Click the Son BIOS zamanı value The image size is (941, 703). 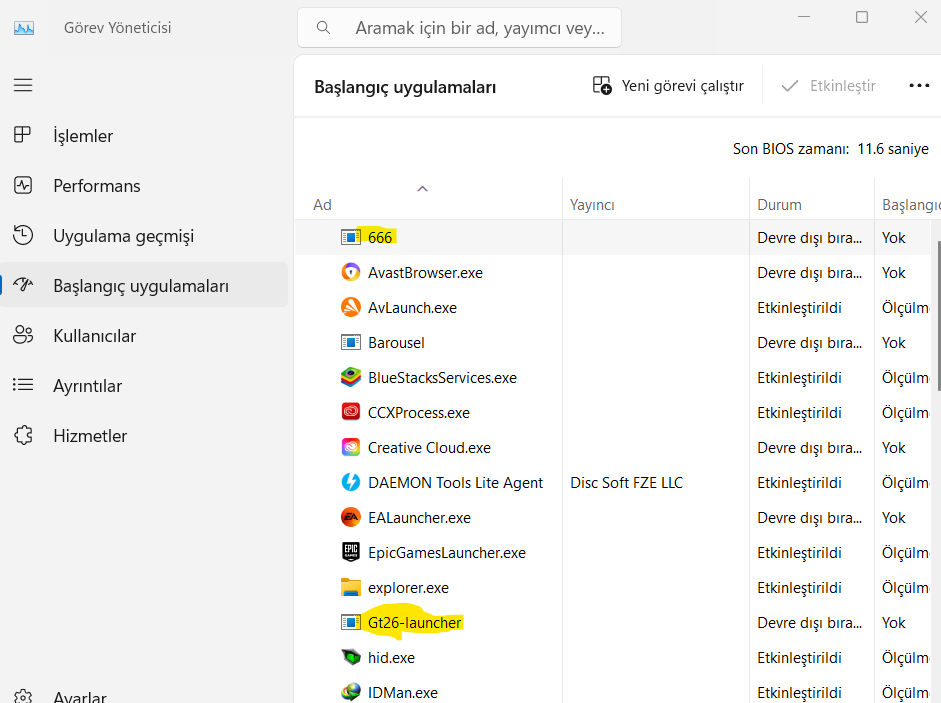(893, 149)
